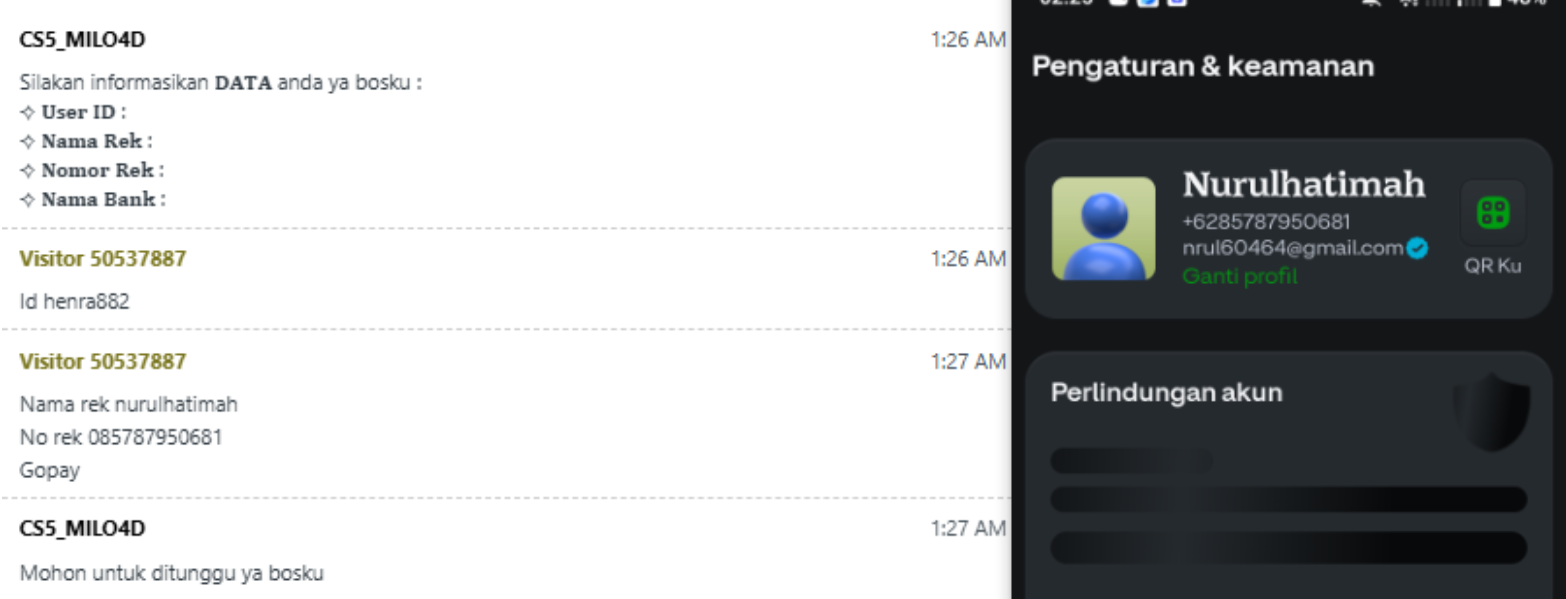Viewport: 1566px width, 599px height.
Task: Click the QR Ku label text
Action: click(x=1493, y=267)
